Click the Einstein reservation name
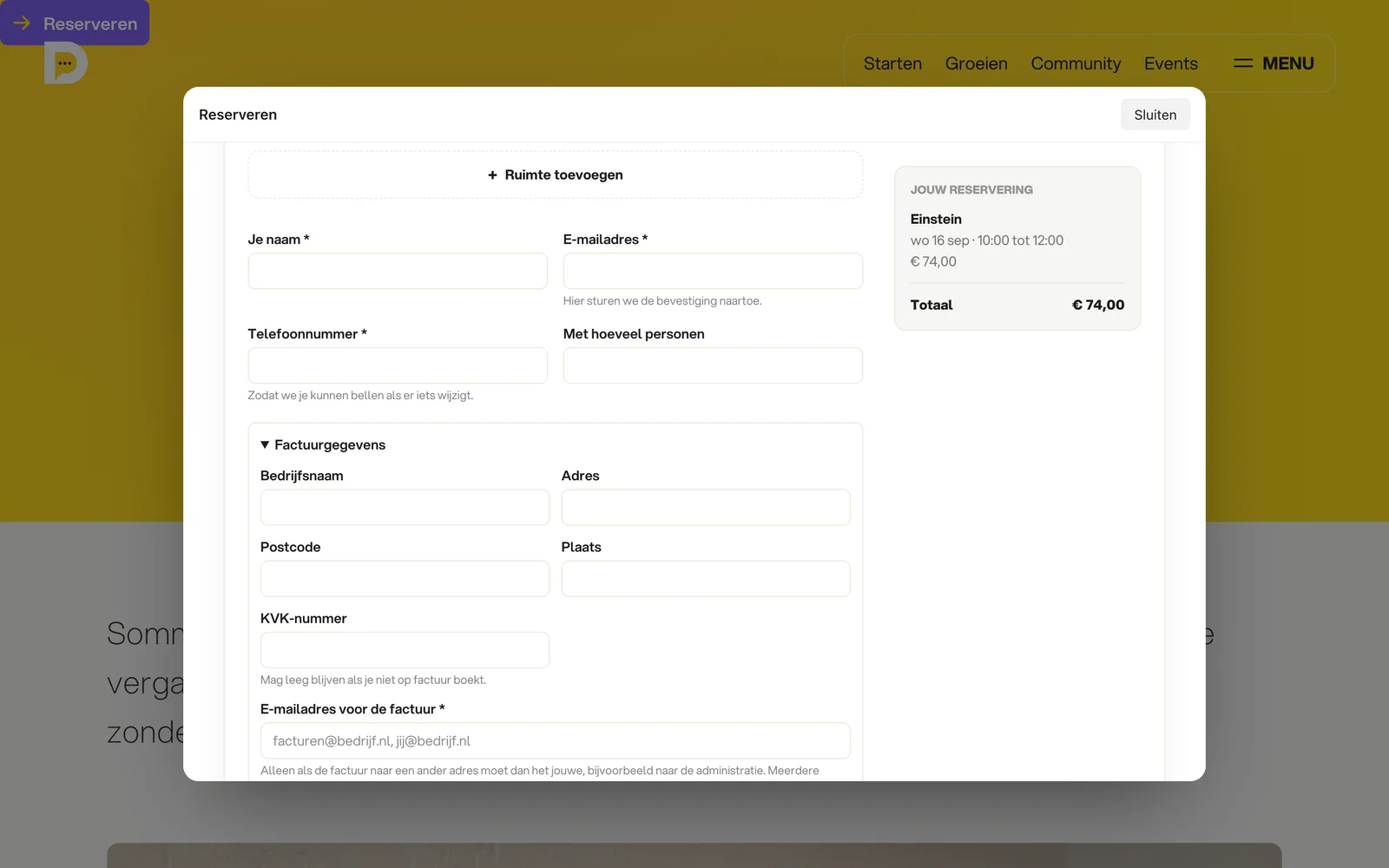This screenshot has width=1389, height=868. (936, 219)
